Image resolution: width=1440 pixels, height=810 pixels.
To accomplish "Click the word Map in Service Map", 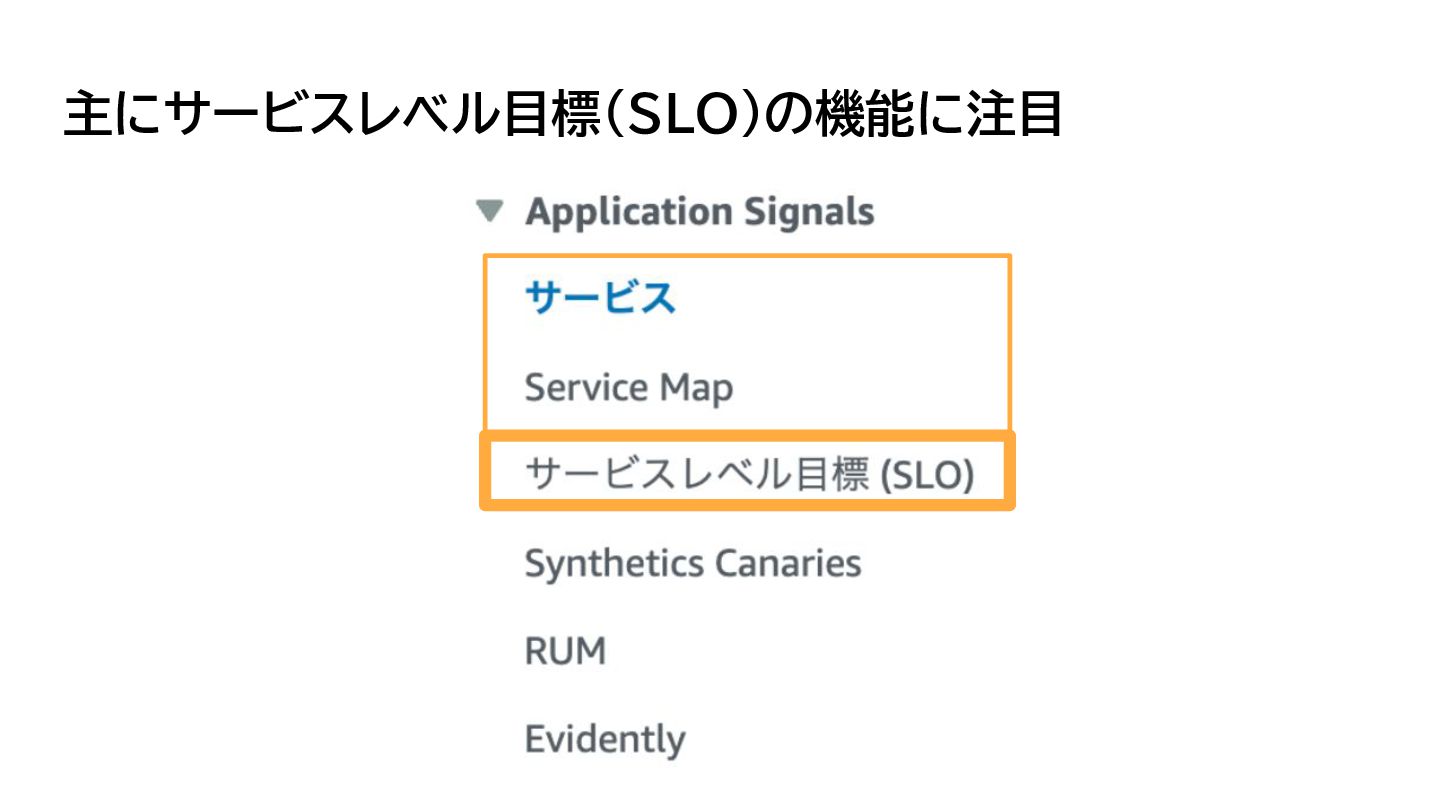I will tap(699, 388).
